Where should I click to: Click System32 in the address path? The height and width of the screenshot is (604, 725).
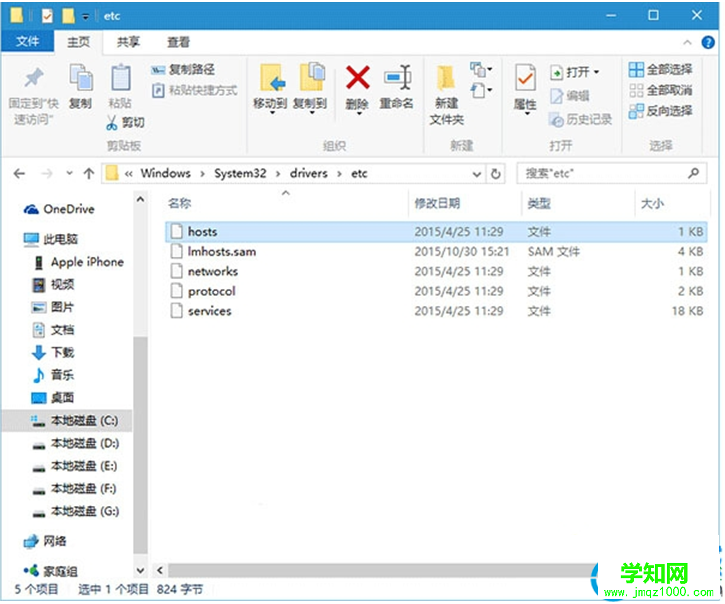tap(240, 173)
